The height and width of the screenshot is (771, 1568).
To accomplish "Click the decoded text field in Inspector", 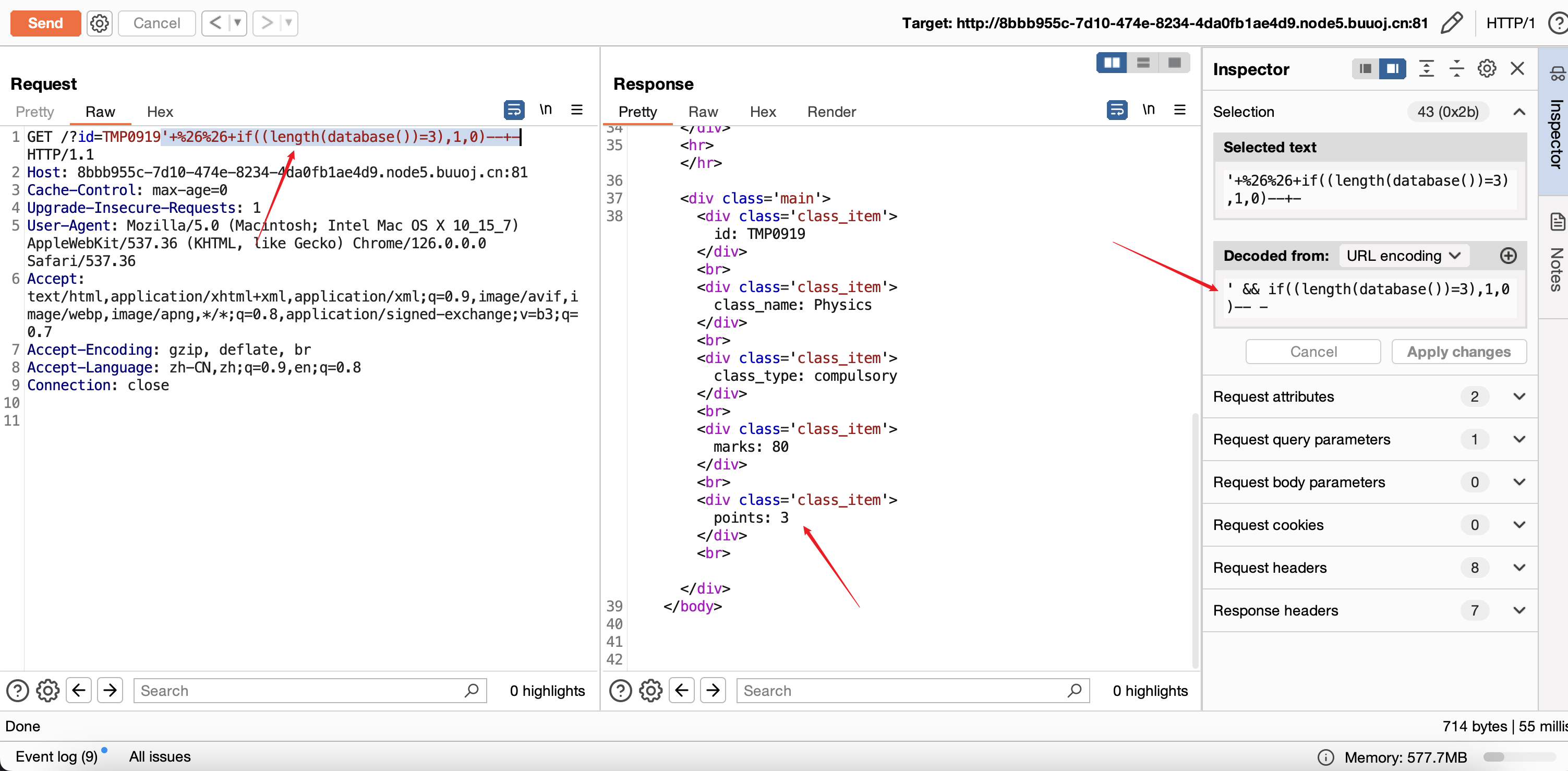I will (1370, 298).
